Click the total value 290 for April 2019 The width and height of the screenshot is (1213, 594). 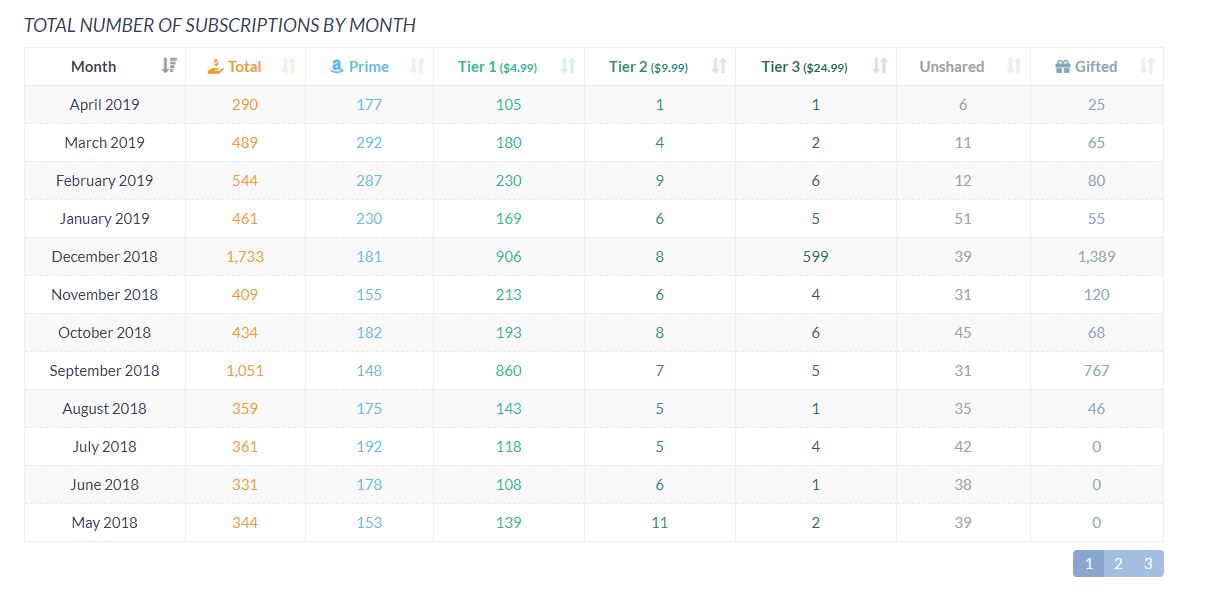(245, 104)
